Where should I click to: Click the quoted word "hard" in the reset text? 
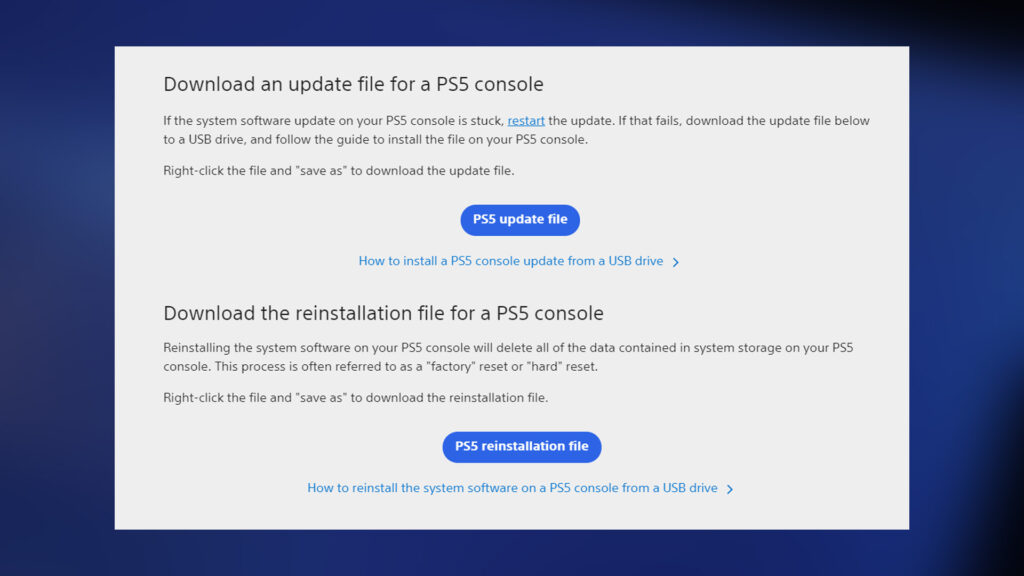coord(544,366)
